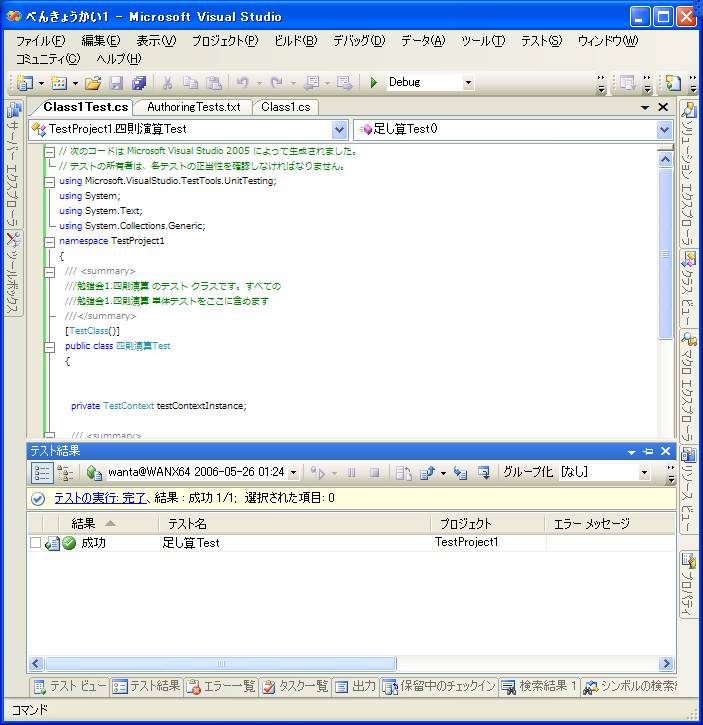
Task: Click the test run icon beside wanta@WANX64
Action: [x=94, y=472]
